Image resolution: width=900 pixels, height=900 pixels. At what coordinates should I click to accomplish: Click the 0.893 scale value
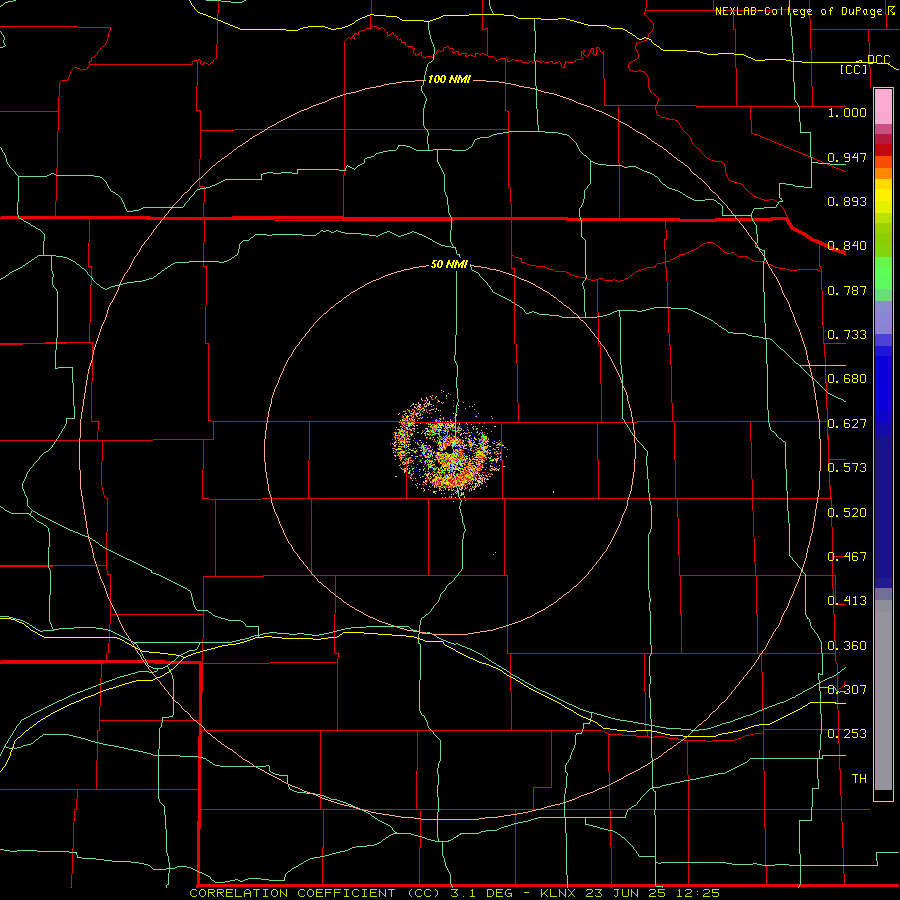tap(847, 201)
